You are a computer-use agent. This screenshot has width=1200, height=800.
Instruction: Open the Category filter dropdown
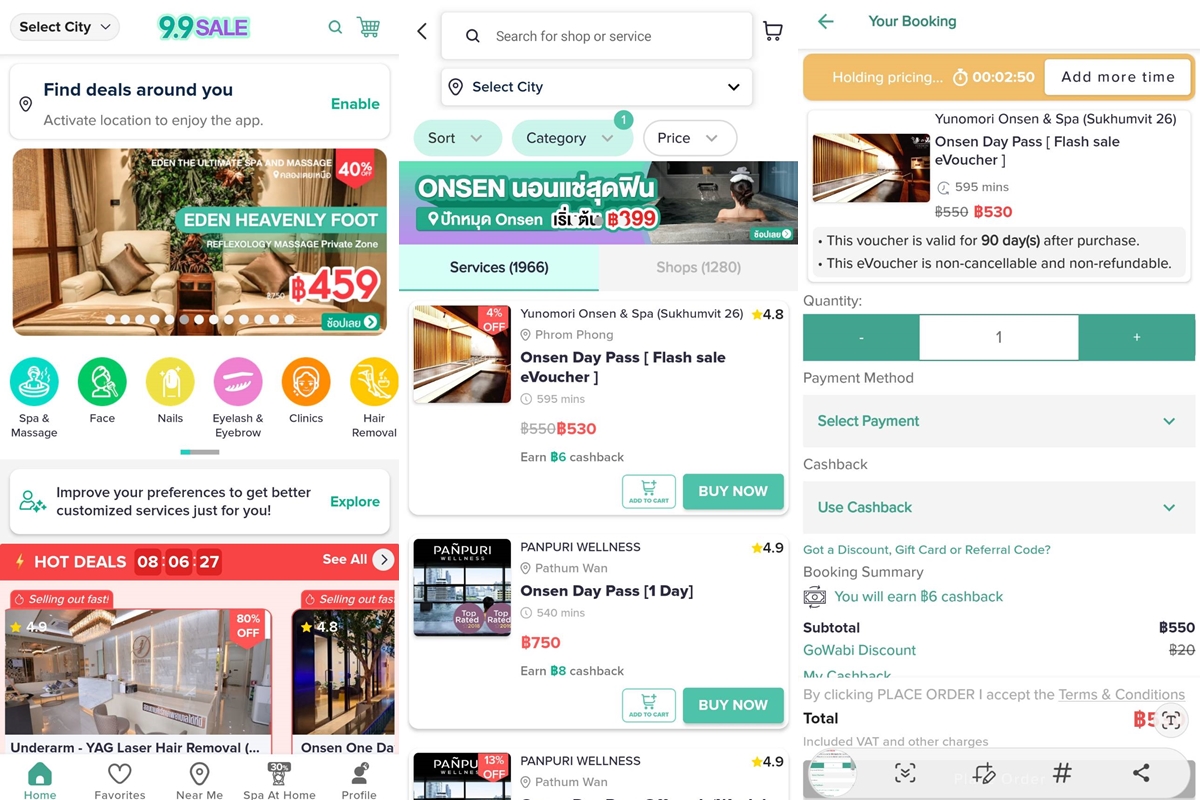click(572, 138)
